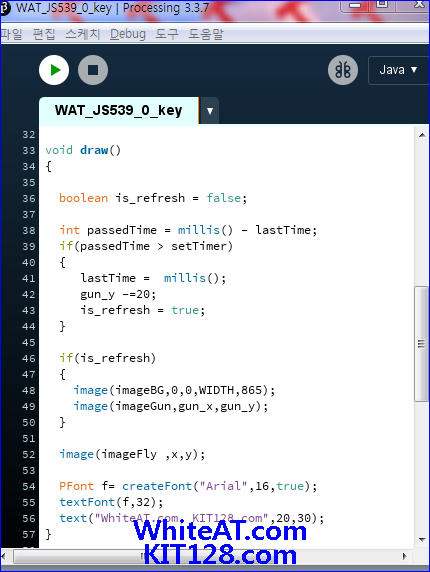The height and width of the screenshot is (572, 430).
Task: Run the sketch with the play button
Action: 54,70
